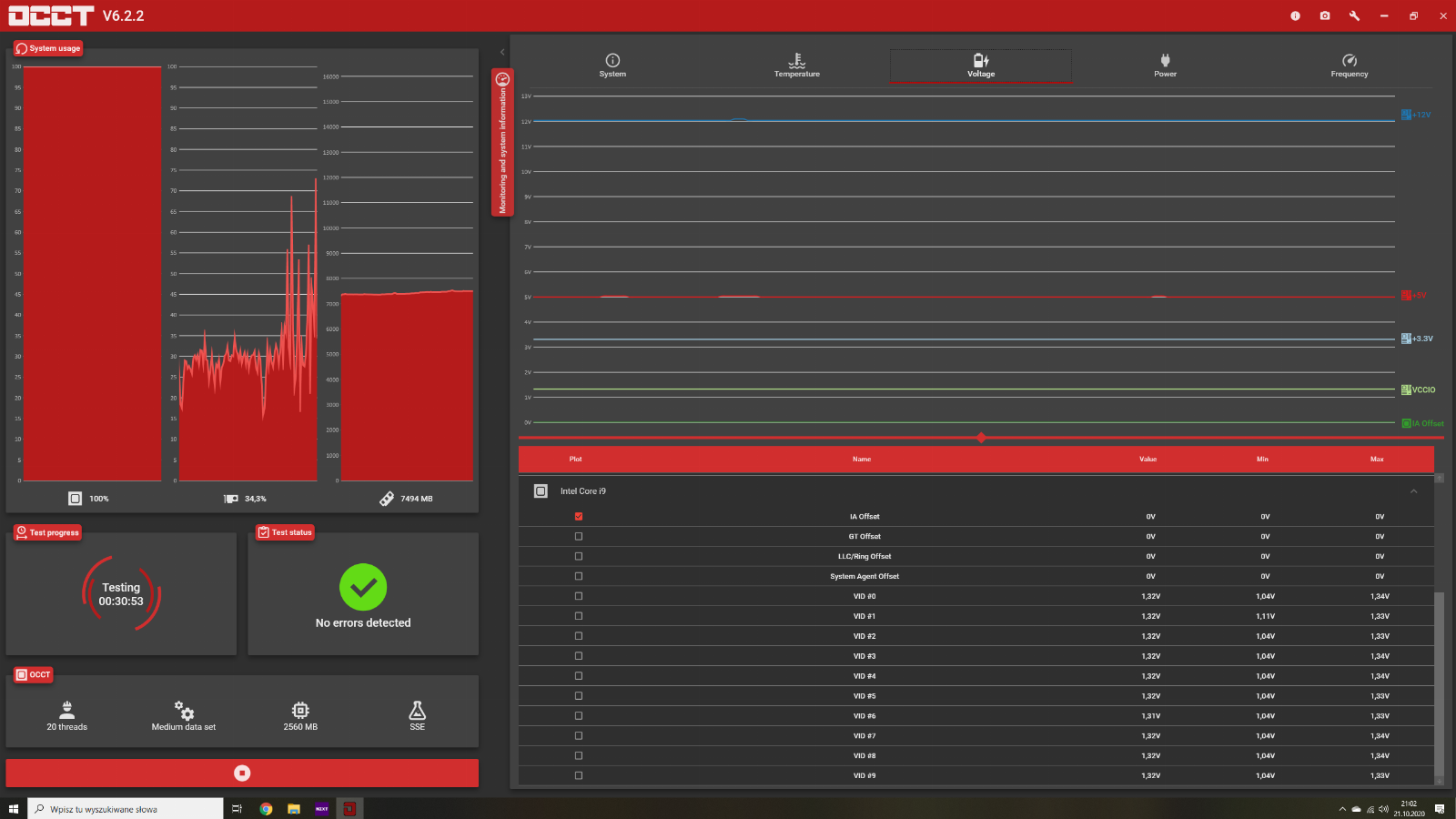Enable the VID #5 plot checkbox

579,696
